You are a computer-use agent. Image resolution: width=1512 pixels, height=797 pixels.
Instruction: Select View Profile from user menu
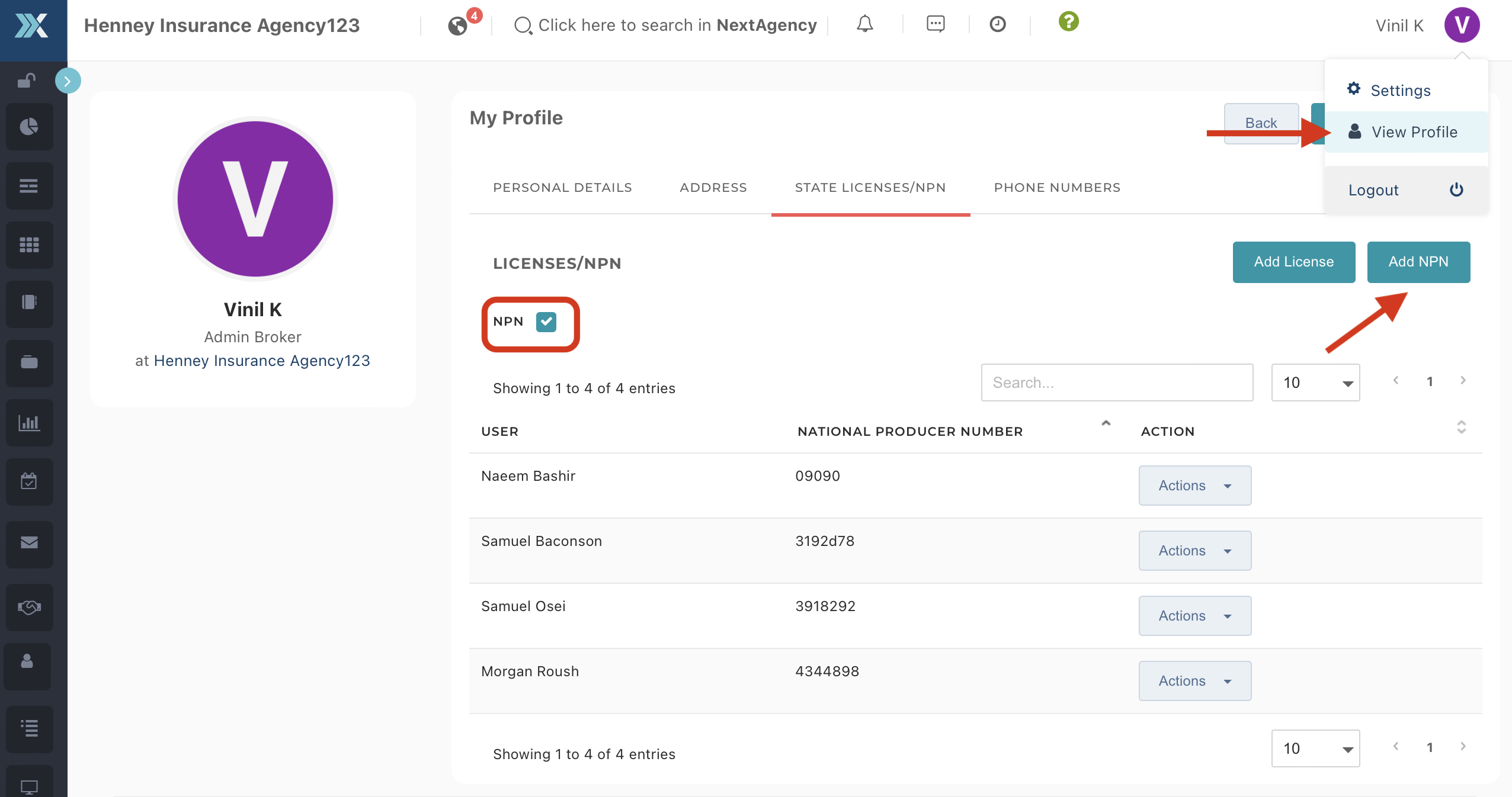coord(1414,132)
